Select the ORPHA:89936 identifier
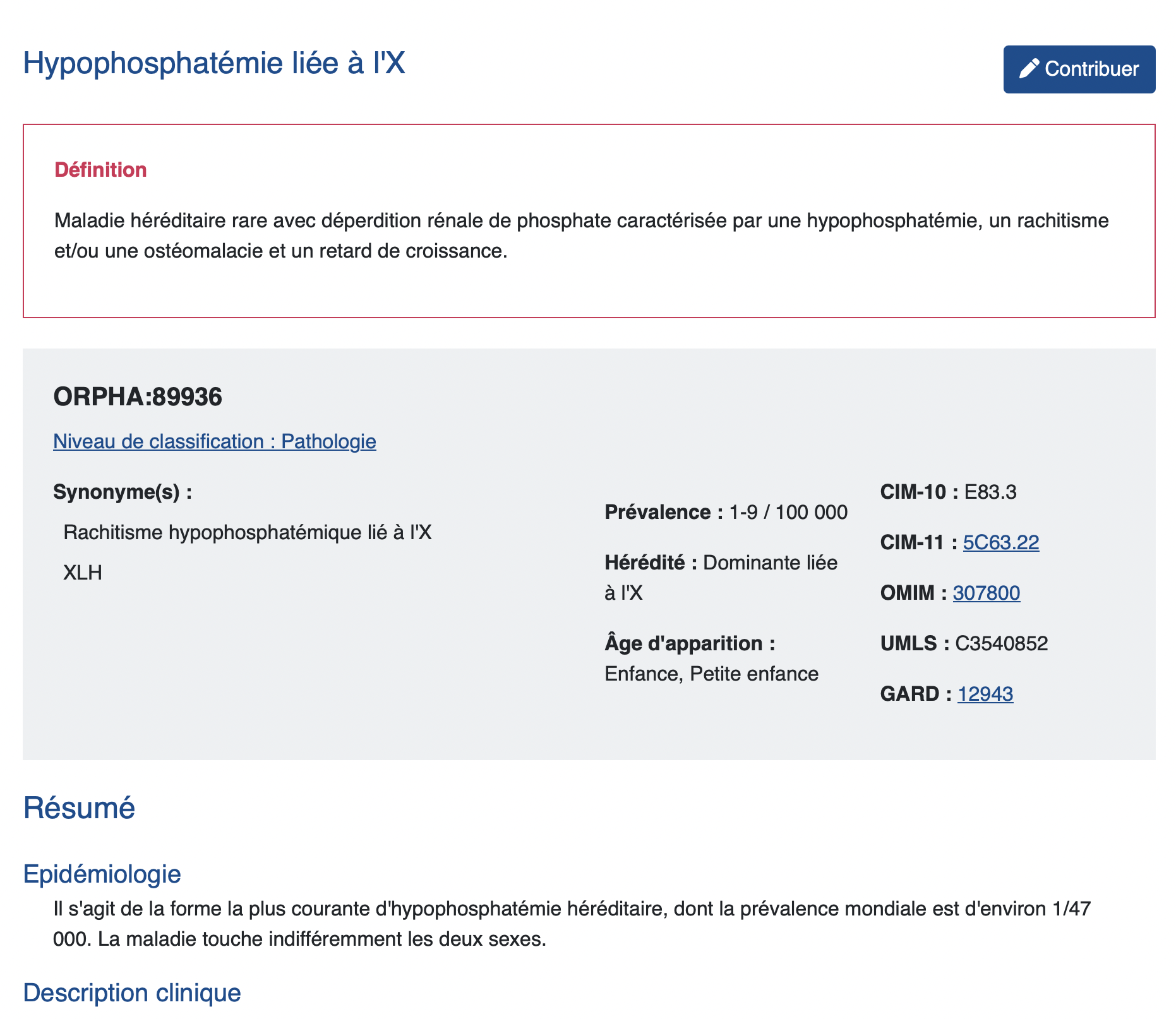The width and height of the screenshot is (1176, 1019). (x=138, y=397)
